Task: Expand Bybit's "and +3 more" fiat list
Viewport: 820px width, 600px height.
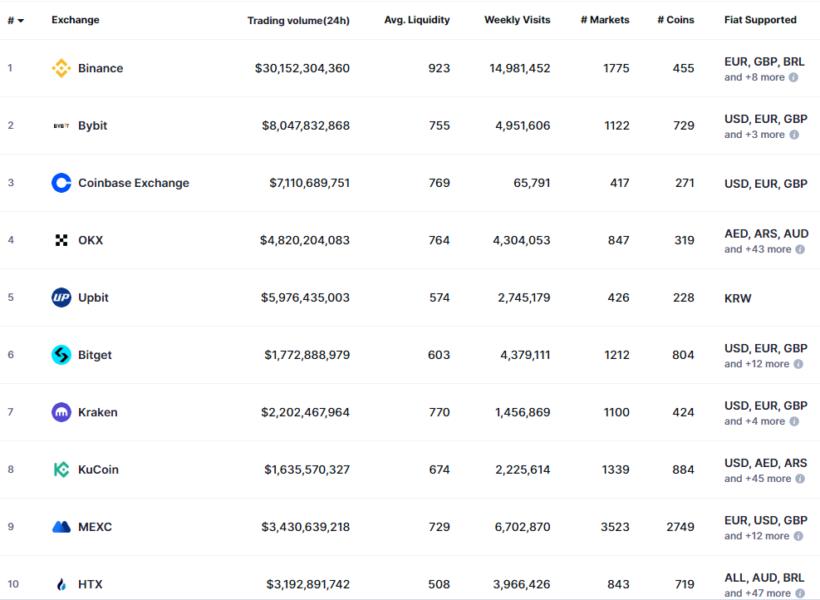Action: point(755,135)
